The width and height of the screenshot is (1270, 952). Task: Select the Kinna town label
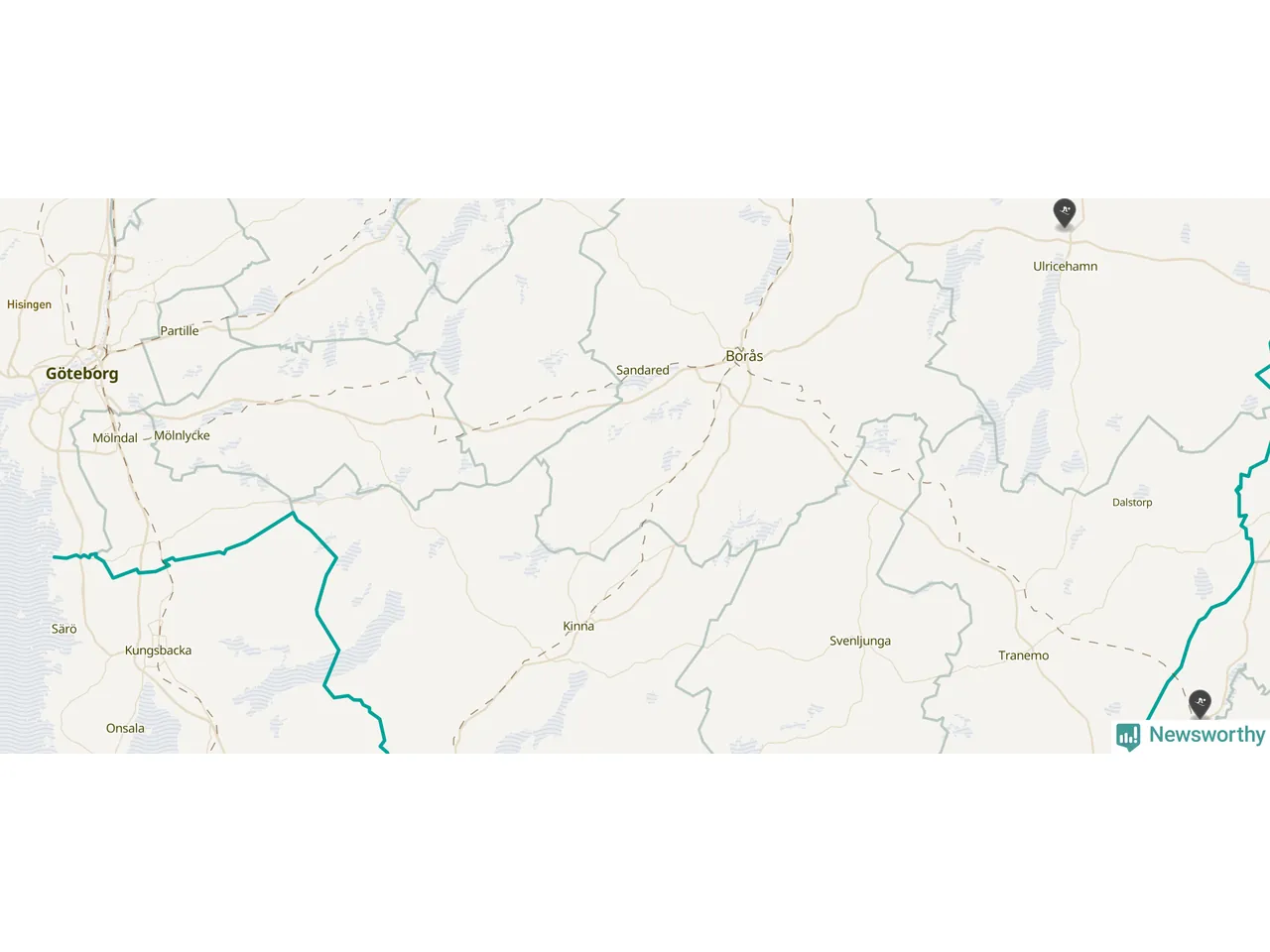tap(578, 626)
